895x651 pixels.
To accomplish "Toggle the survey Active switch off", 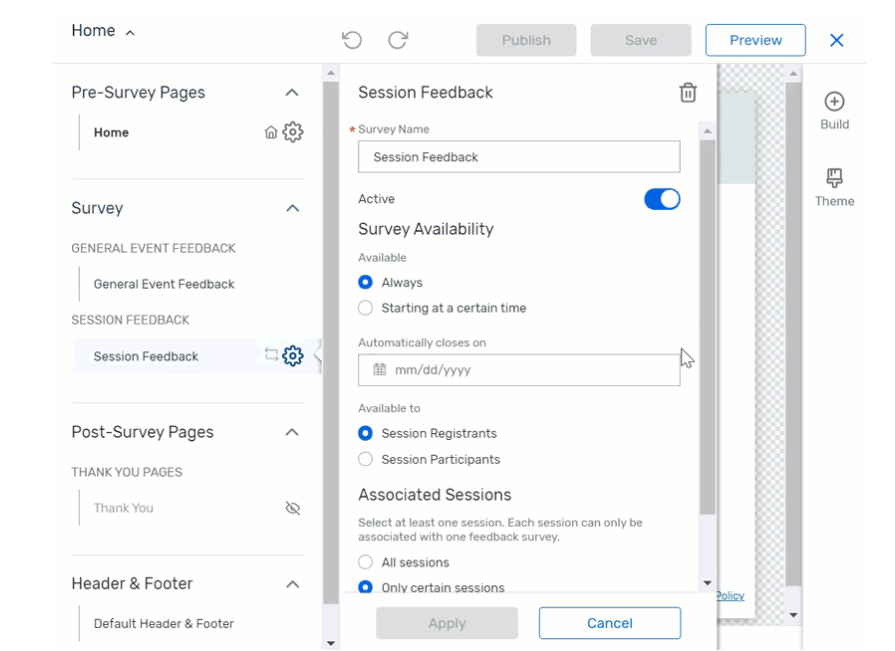I will (x=661, y=199).
